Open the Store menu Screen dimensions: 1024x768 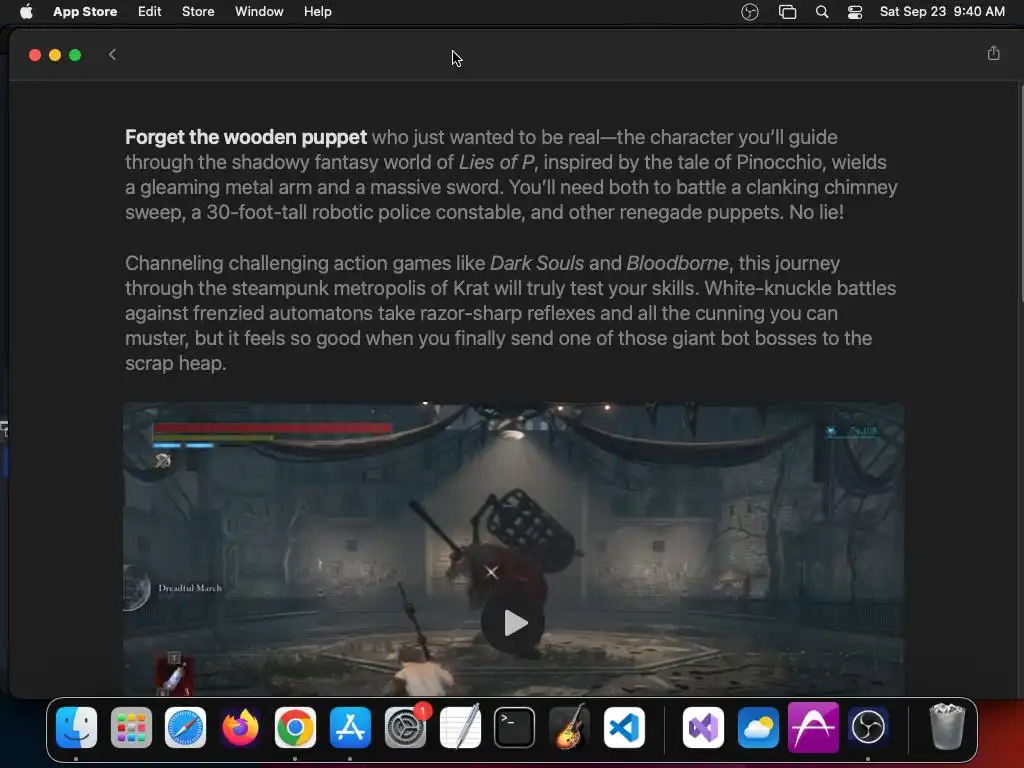pyautogui.click(x=198, y=12)
